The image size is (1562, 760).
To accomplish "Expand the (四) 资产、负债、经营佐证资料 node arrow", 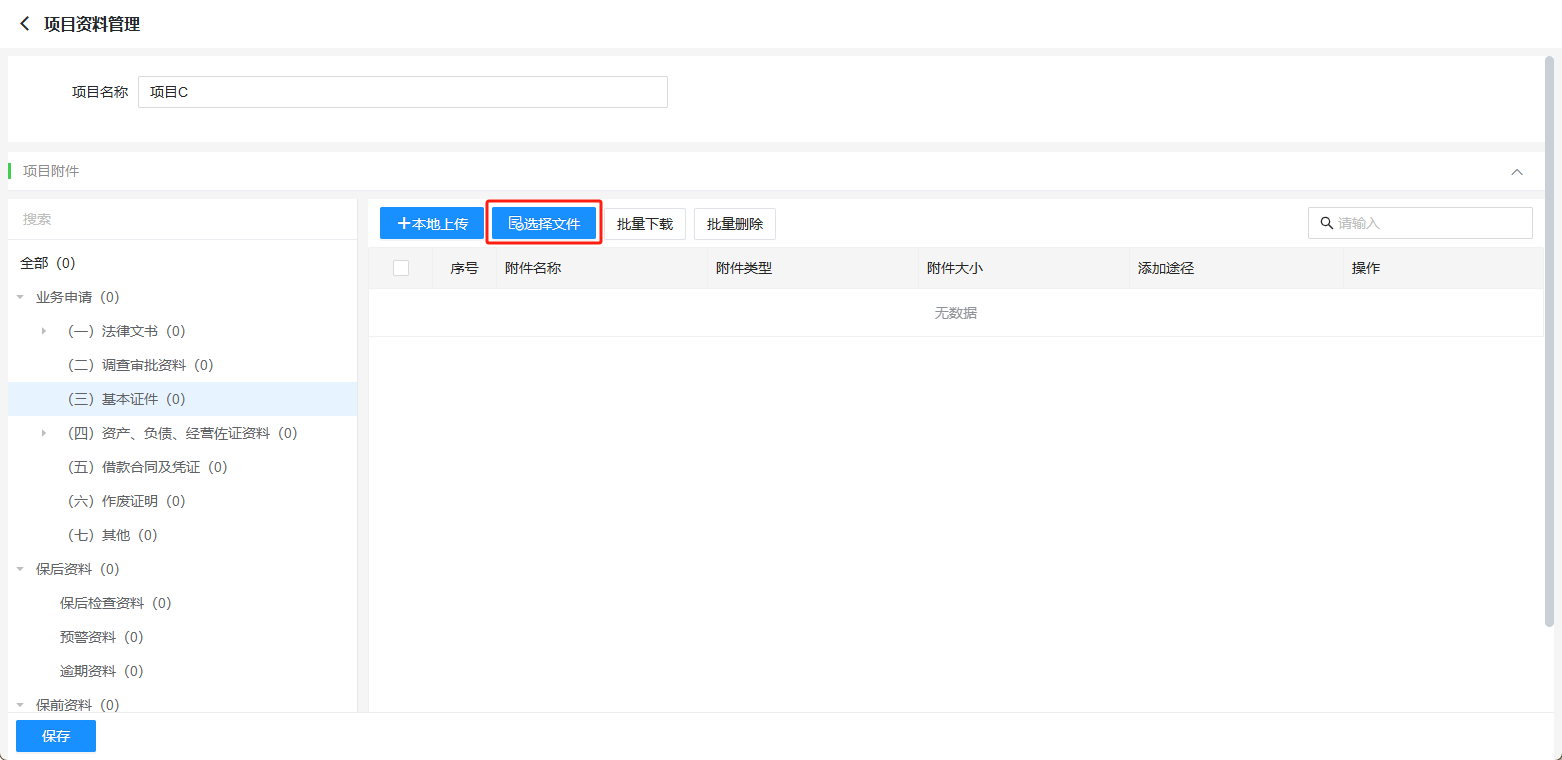I will pyautogui.click(x=44, y=433).
